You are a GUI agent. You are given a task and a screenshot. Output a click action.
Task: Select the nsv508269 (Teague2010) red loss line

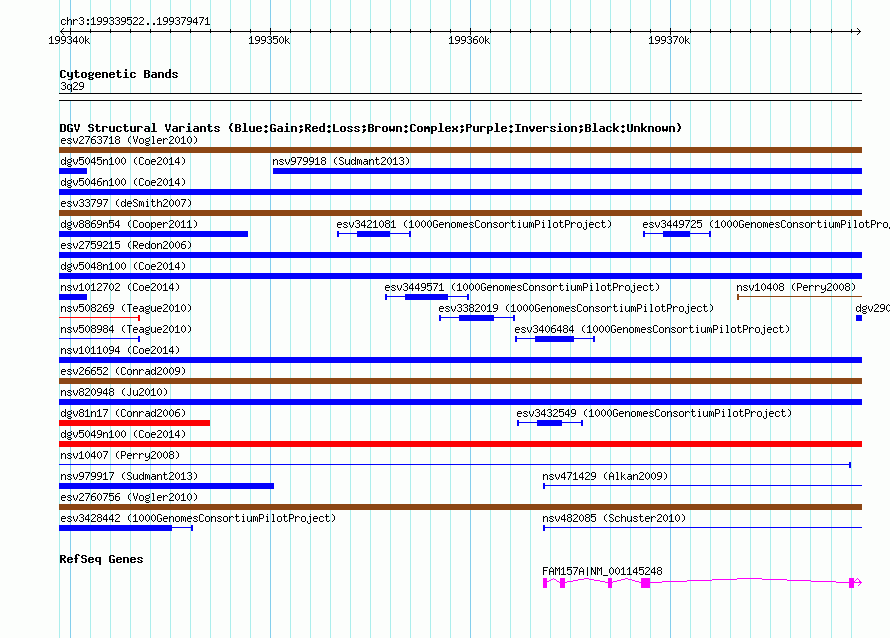[99, 318]
